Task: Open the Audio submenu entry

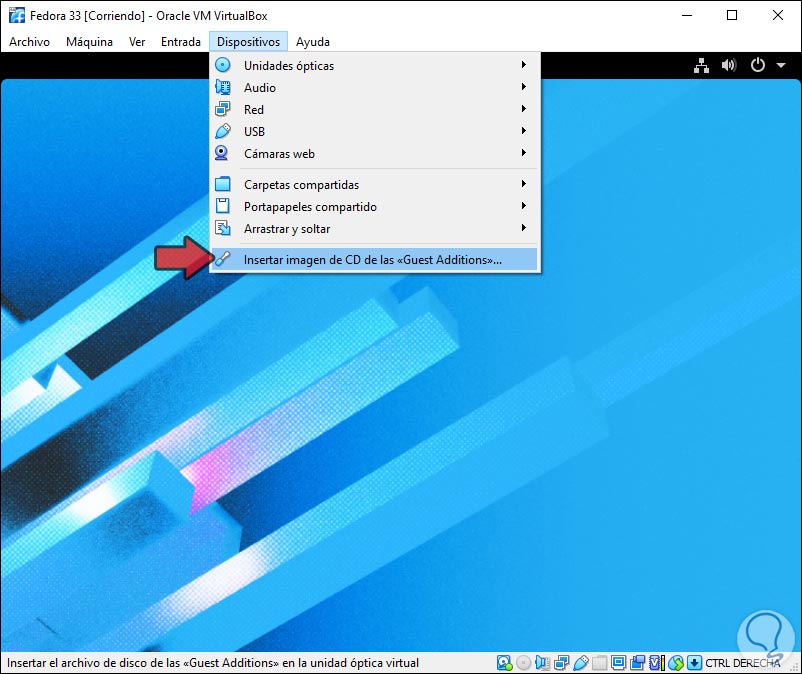Action: [374, 87]
